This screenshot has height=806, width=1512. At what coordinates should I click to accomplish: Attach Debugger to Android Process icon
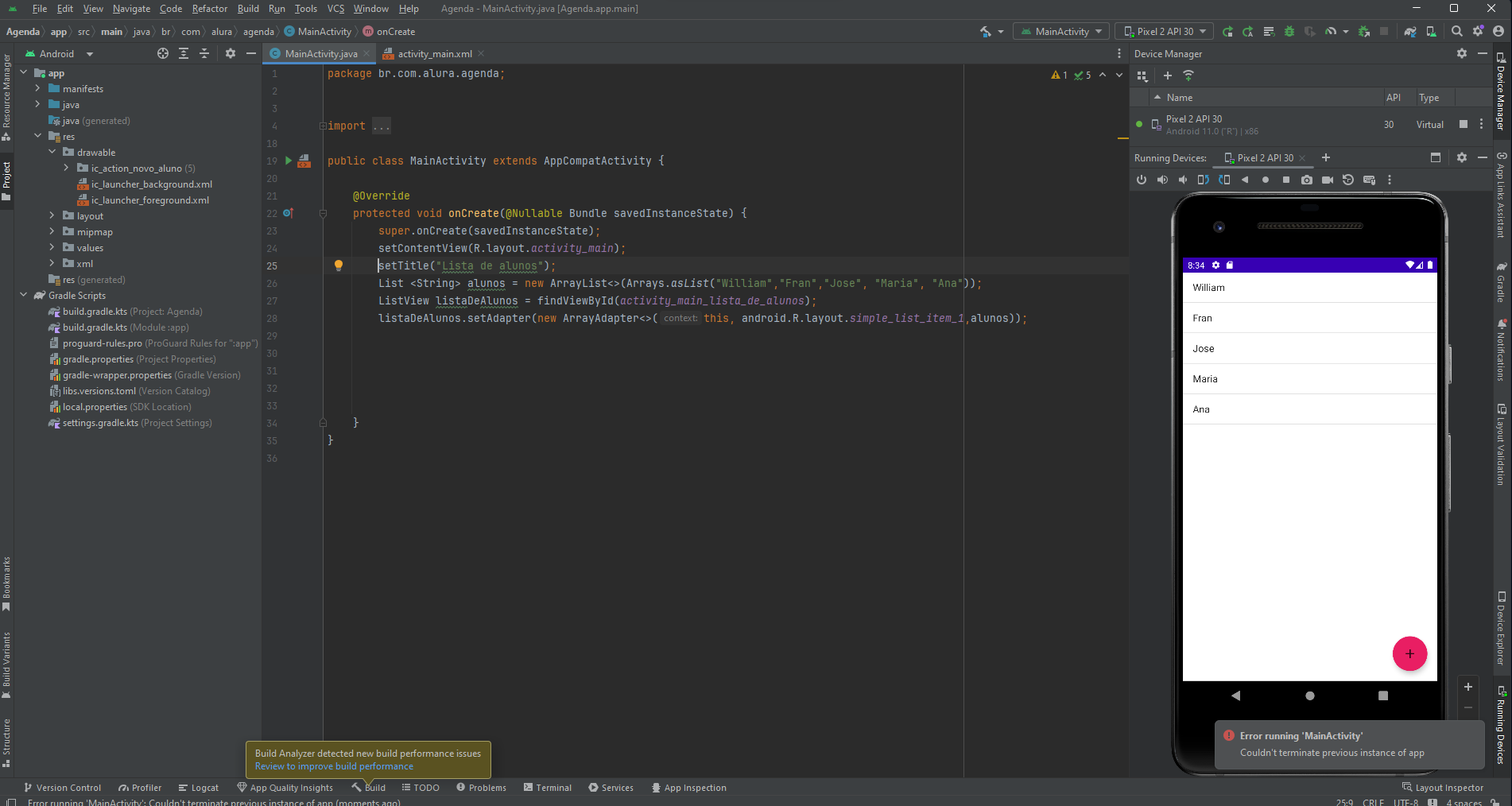tap(1364, 32)
